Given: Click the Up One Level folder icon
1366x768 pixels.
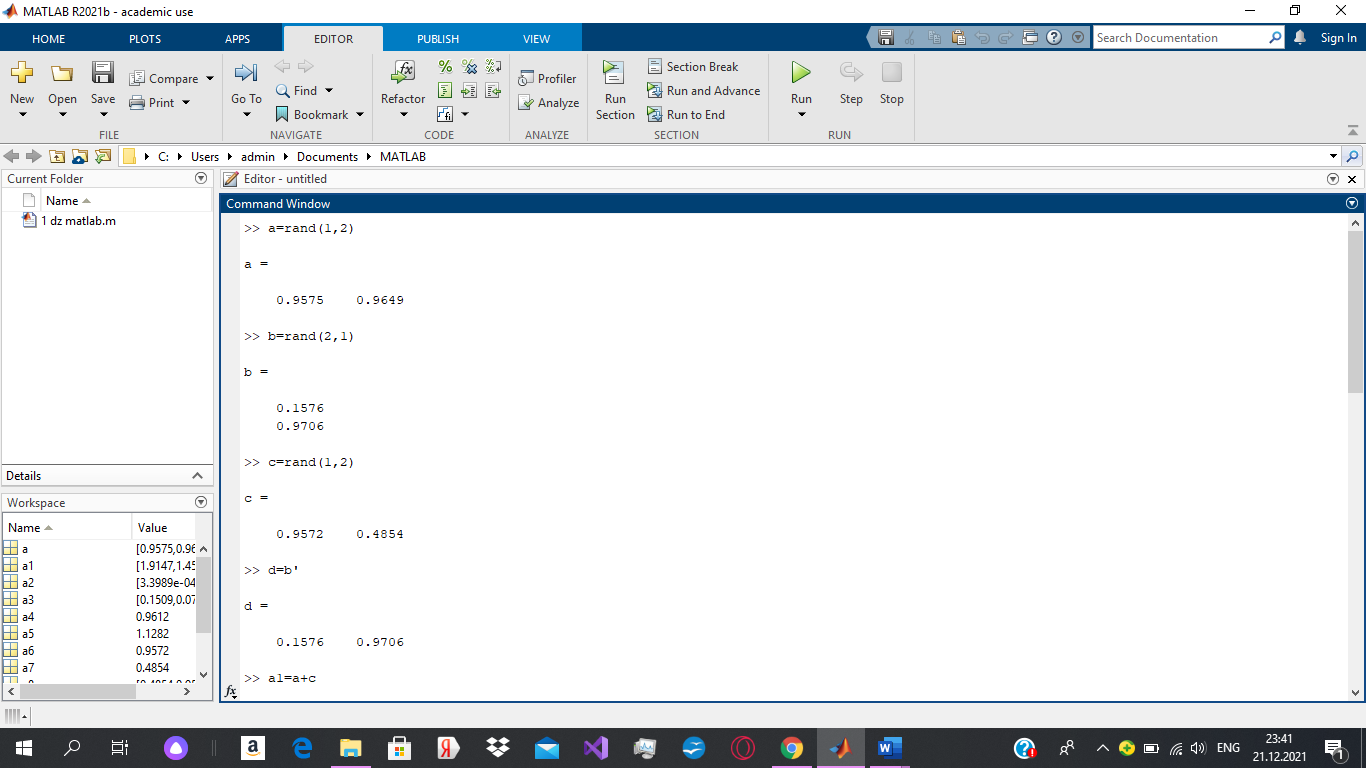Looking at the screenshot, I should (x=57, y=156).
